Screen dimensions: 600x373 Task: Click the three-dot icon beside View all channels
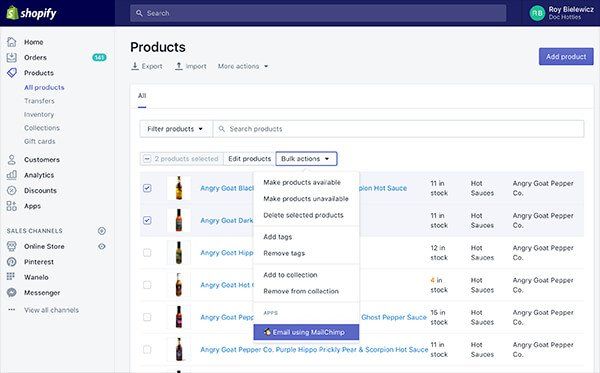(12, 309)
